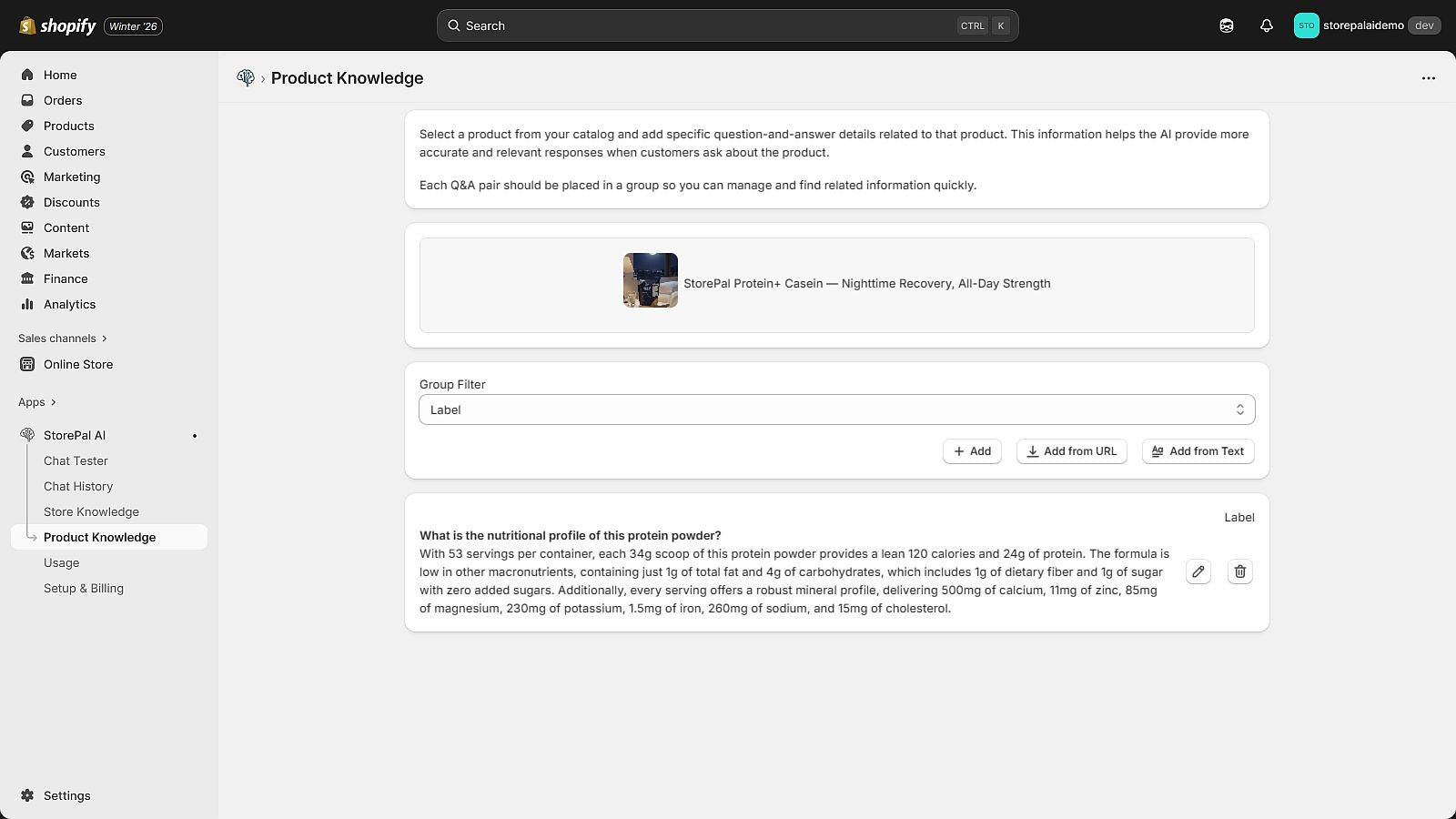Open the three-dot page actions menu
Viewport: 1456px width, 819px height.
[x=1429, y=78]
